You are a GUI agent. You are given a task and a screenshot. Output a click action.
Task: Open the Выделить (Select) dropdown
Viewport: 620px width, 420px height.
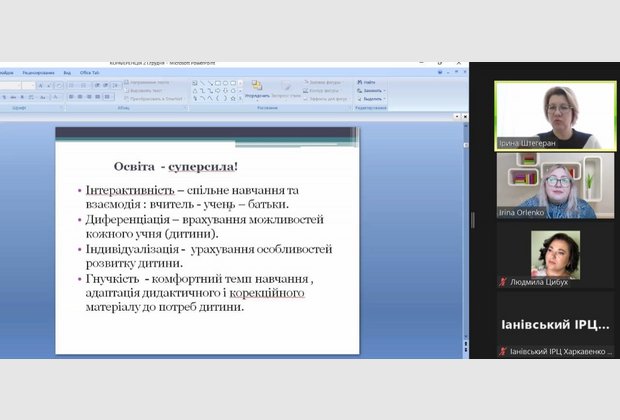click(x=371, y=99)
